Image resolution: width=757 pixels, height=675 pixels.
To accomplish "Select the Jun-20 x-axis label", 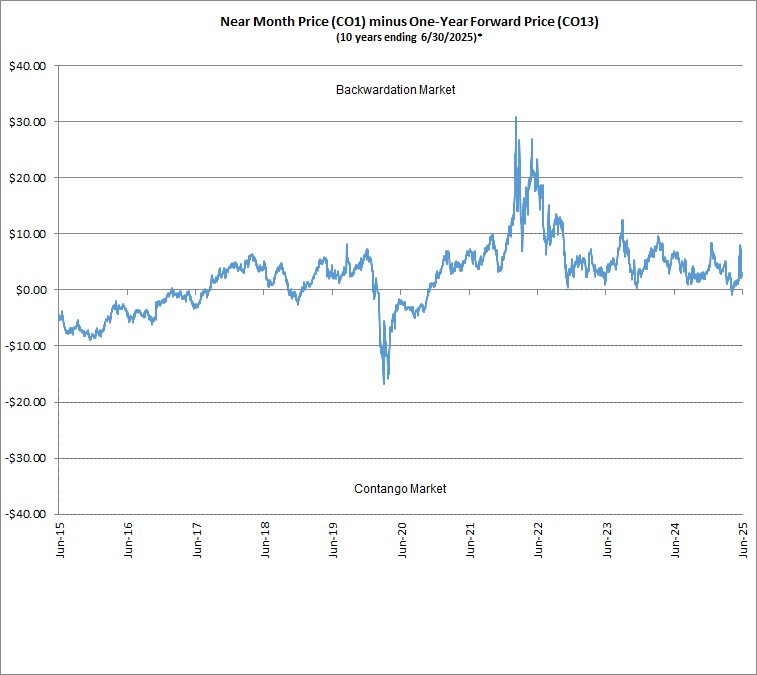I will point(402,540).
